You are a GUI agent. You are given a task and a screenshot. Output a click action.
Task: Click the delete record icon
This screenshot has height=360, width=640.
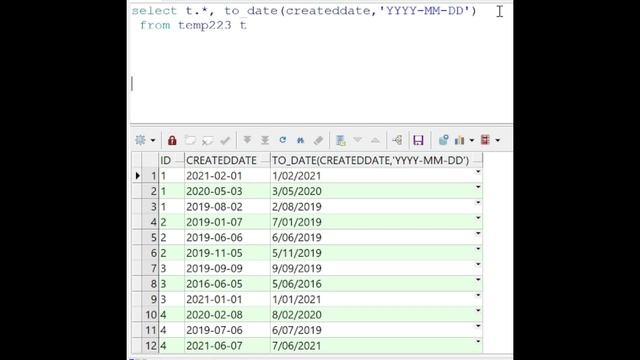pyautogui.click(x=207, y=140)
